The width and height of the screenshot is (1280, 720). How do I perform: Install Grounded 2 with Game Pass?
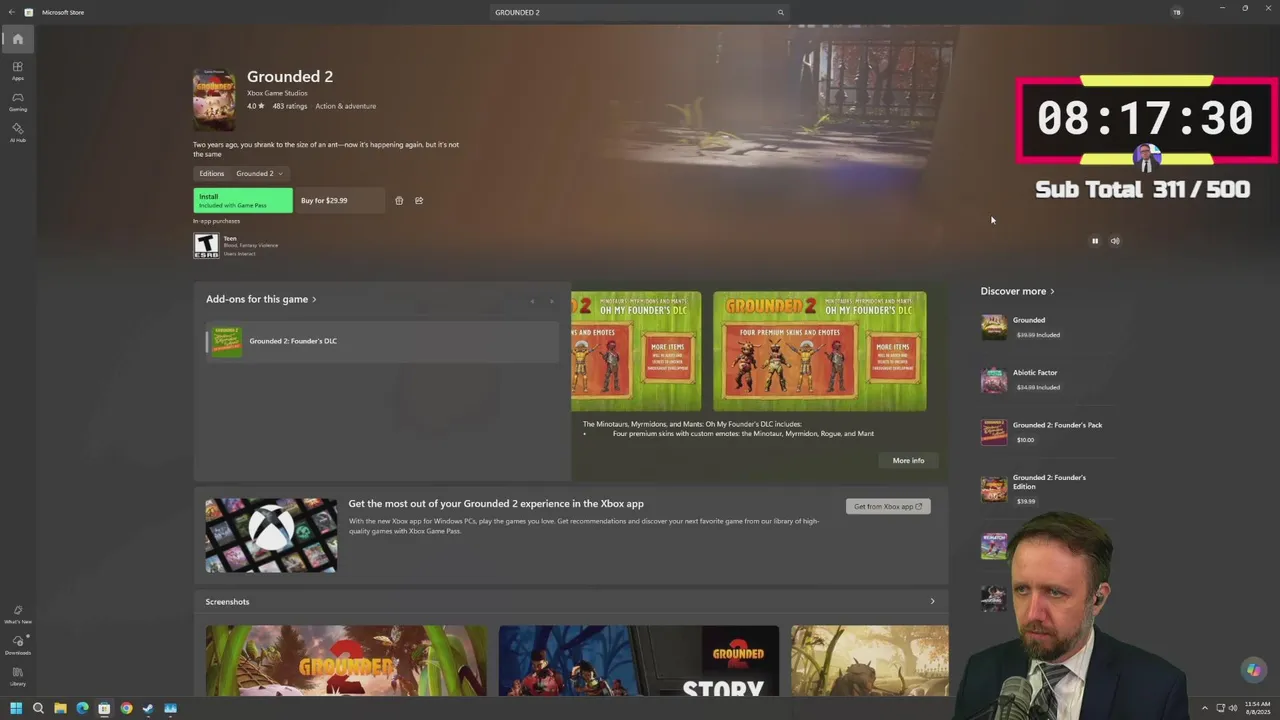point(243,200)
